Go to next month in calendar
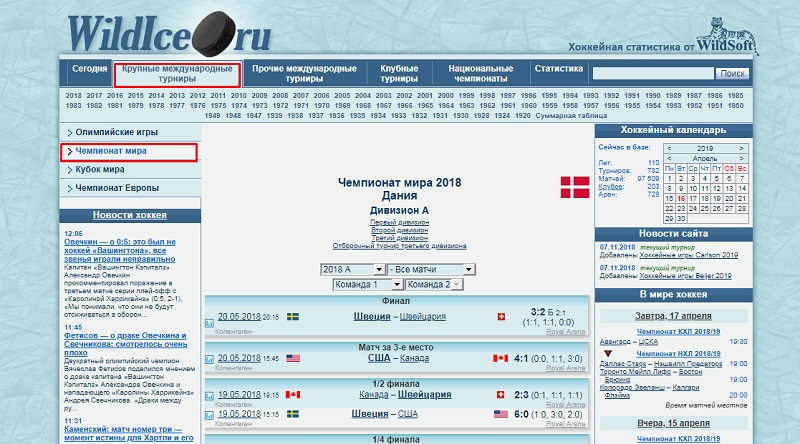800x444 pixels. 741,158
